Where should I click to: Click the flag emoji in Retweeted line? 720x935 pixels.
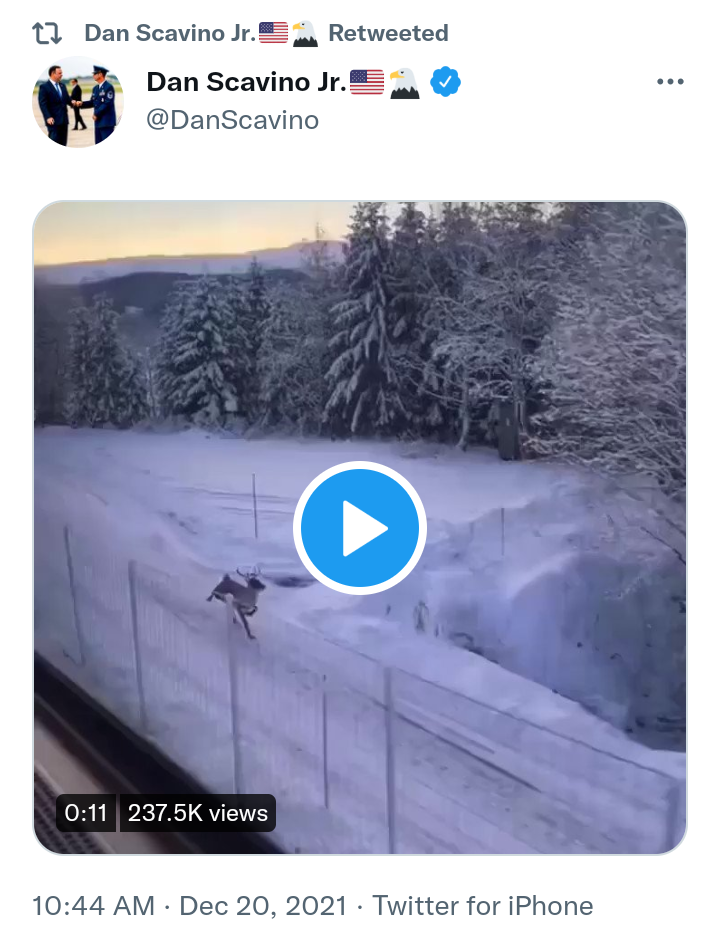pyautogui.click(x=273, y=33)
